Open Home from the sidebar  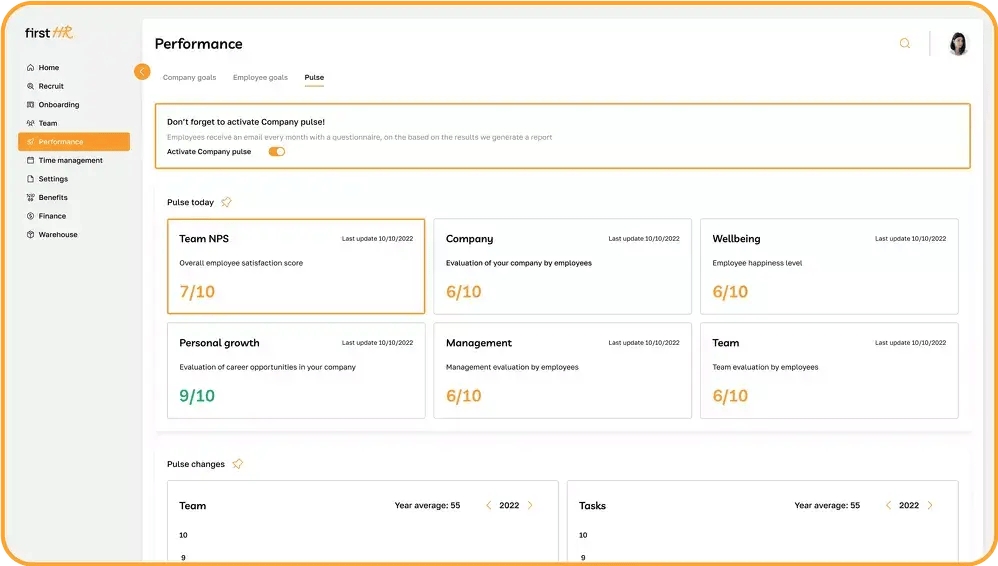pos(48,68)
